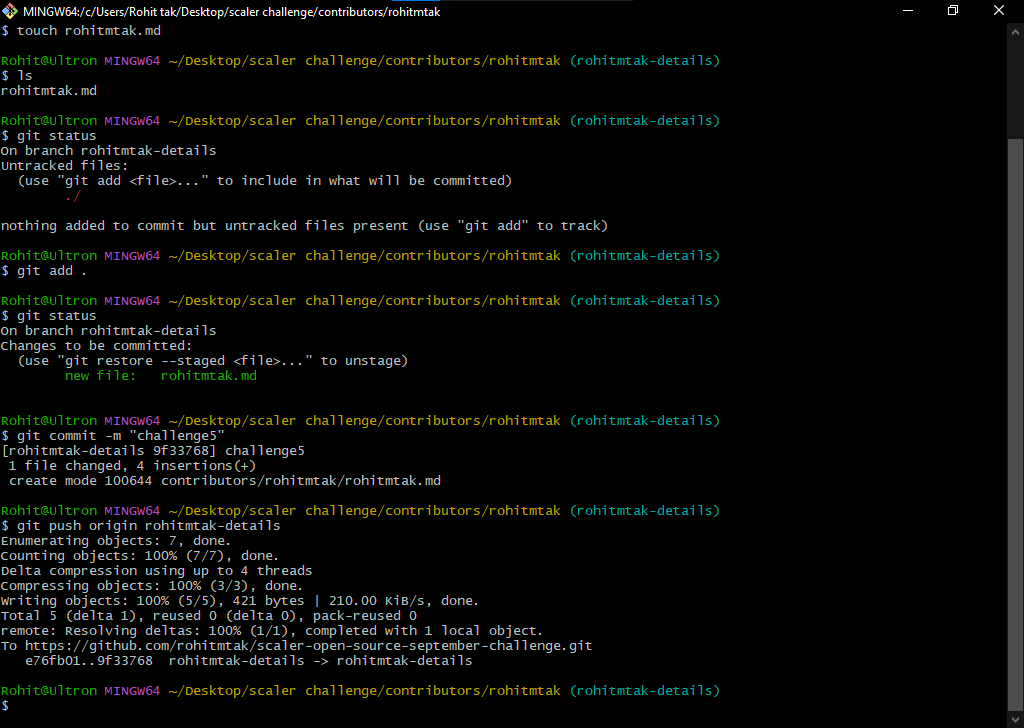Click the title bar path text
1024x728 pixels.
tap(230, 10)
